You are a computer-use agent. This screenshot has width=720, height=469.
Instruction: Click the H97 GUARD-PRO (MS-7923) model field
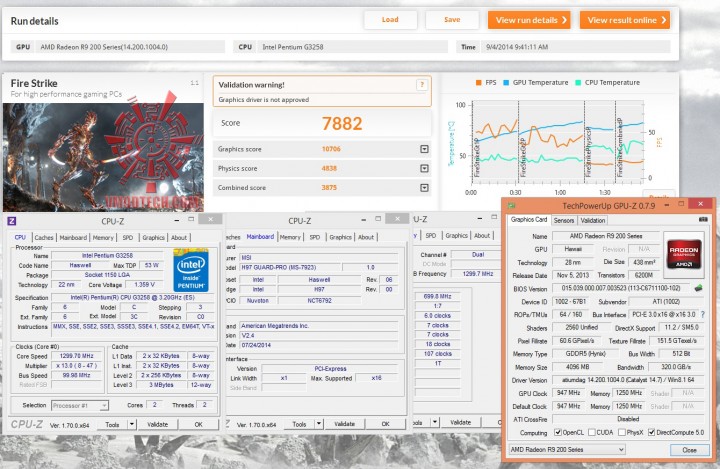[x=290, y=267]
